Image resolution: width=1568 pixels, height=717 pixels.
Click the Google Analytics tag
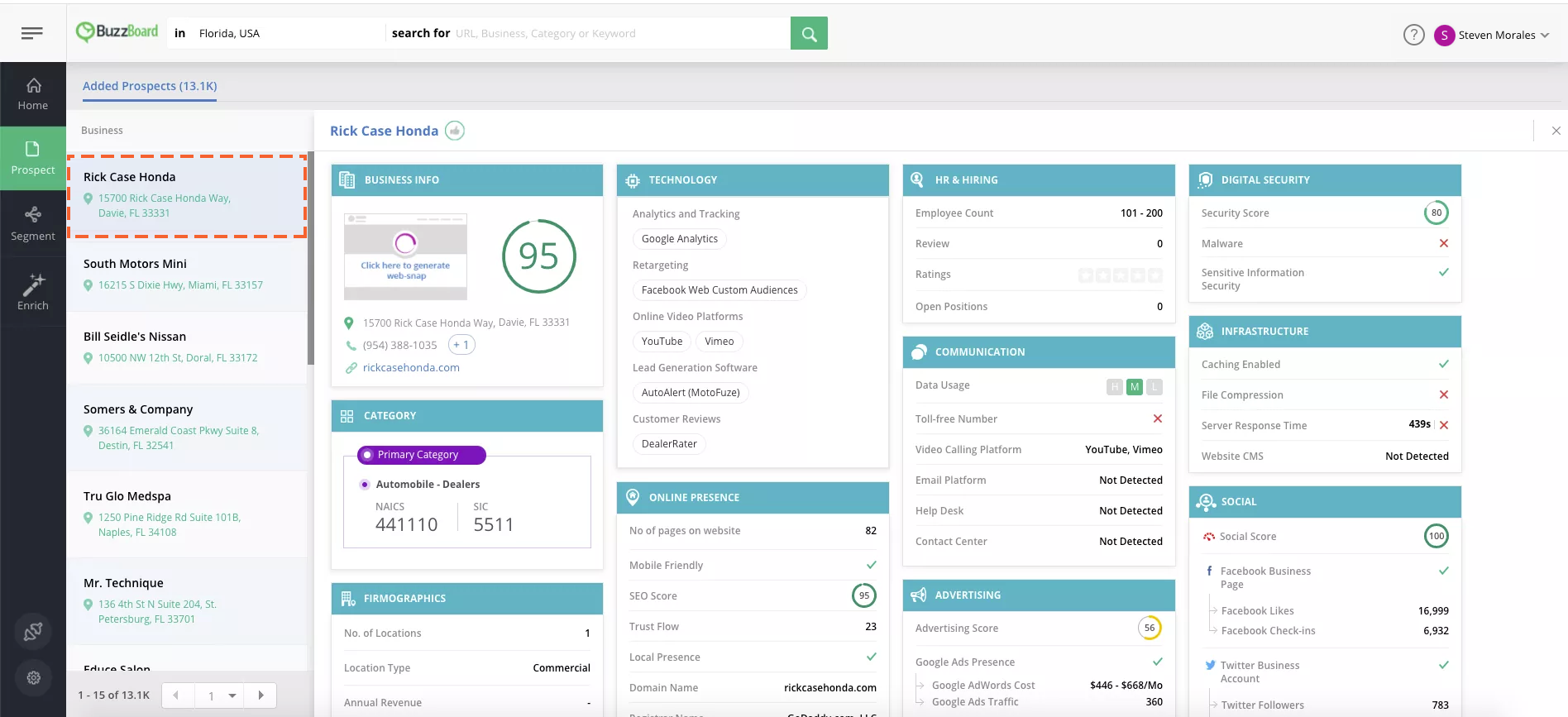coord(680,239)
